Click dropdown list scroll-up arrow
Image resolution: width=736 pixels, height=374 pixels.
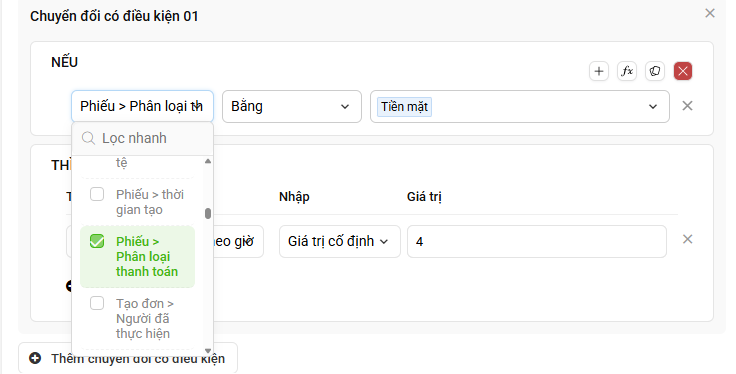pyautogui.click(x=207, y=161)
